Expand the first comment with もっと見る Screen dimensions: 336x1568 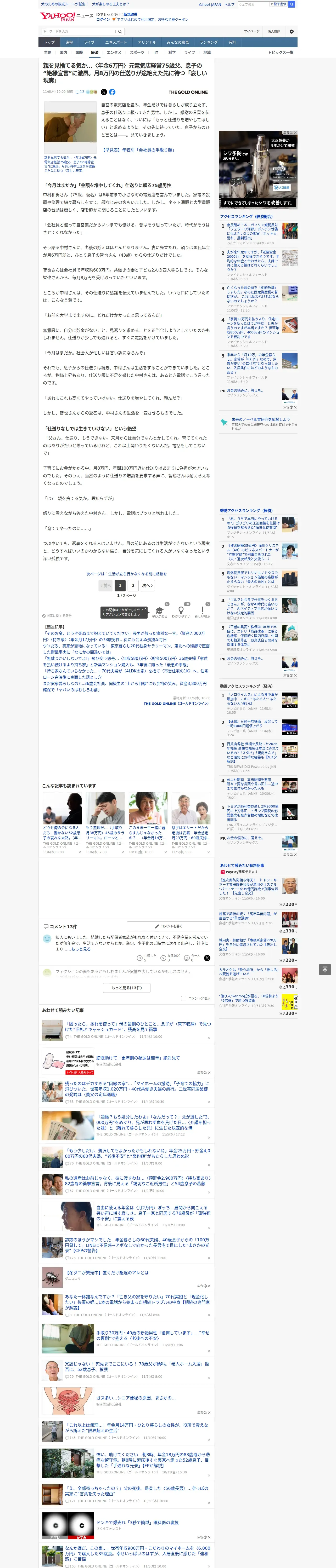coord(82,949)
